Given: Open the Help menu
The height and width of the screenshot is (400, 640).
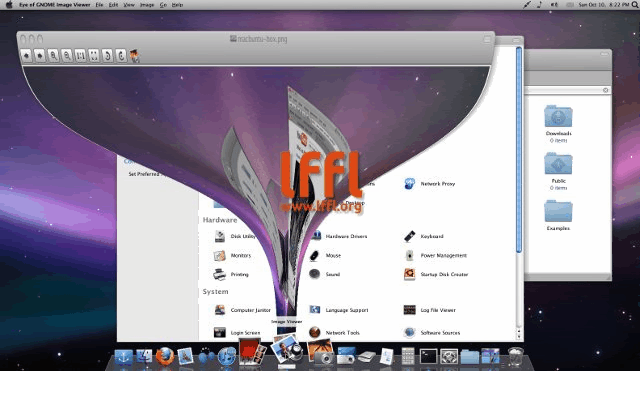Looking at the screenshot, I should tap(177, 5).
